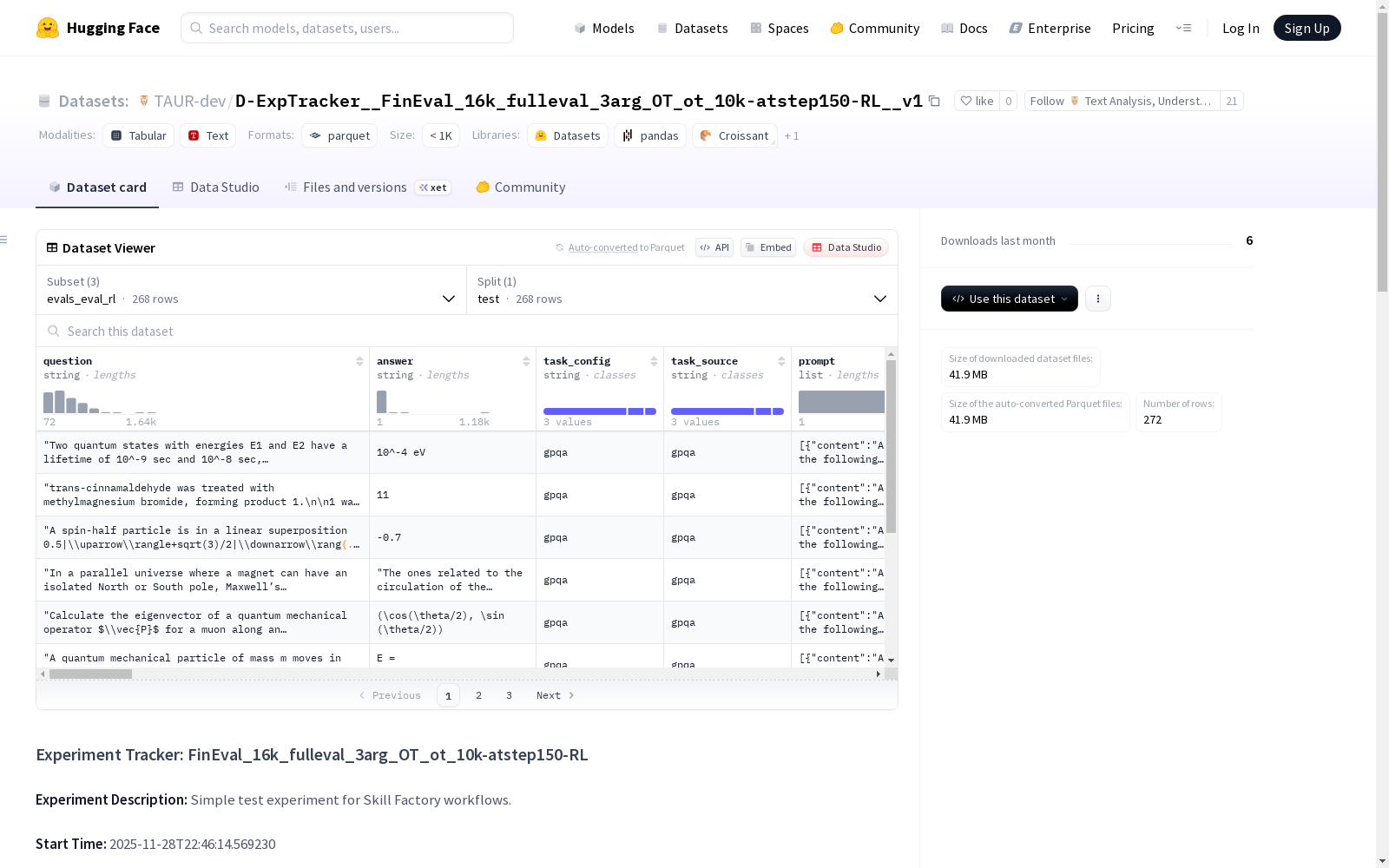Open the Files and versions tab
Image resolution: width=1389 pixels, height=868 pixels.
tap(367, 187)
